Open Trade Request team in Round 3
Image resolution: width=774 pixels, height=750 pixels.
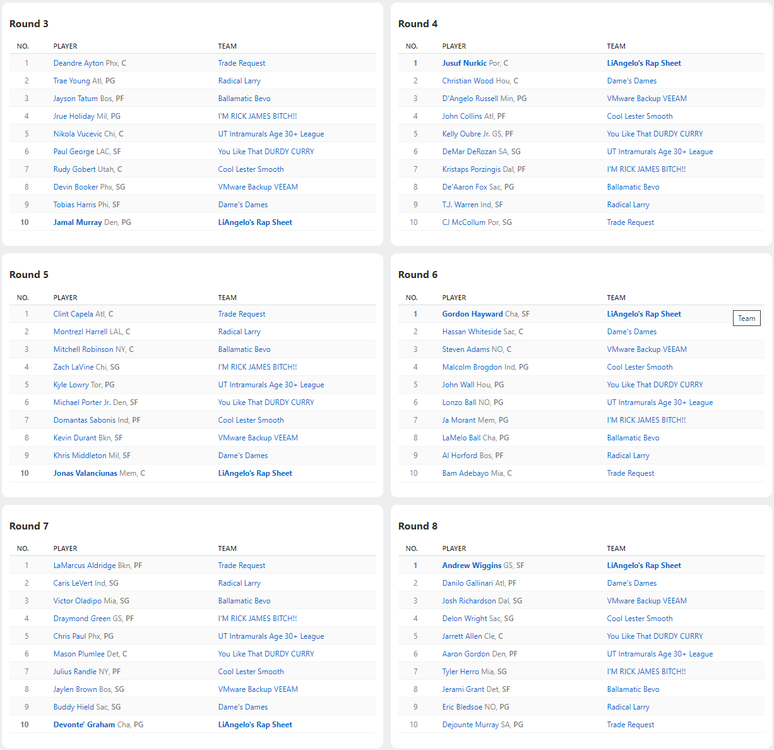click(242, 63)
